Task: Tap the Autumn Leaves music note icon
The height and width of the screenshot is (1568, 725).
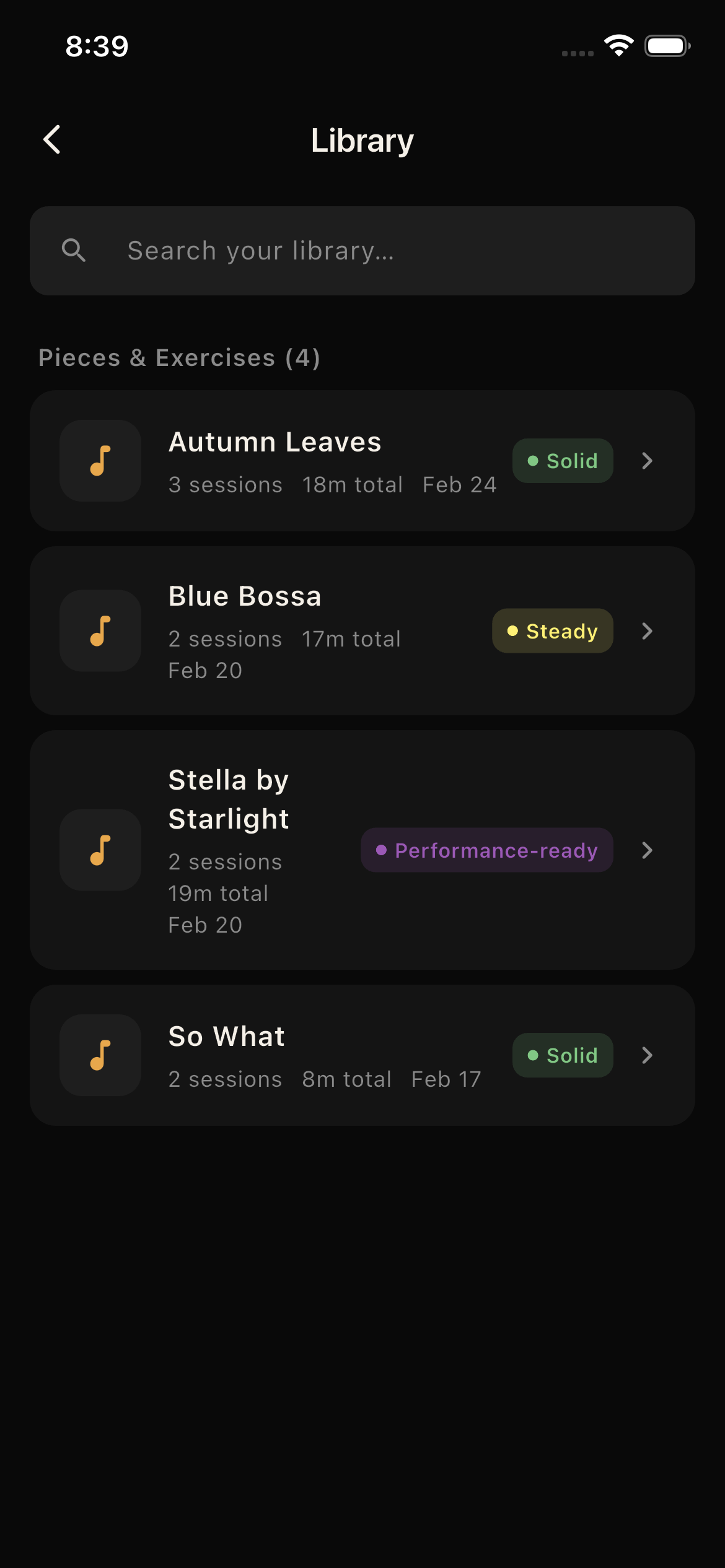Action: tap(100, 461)
